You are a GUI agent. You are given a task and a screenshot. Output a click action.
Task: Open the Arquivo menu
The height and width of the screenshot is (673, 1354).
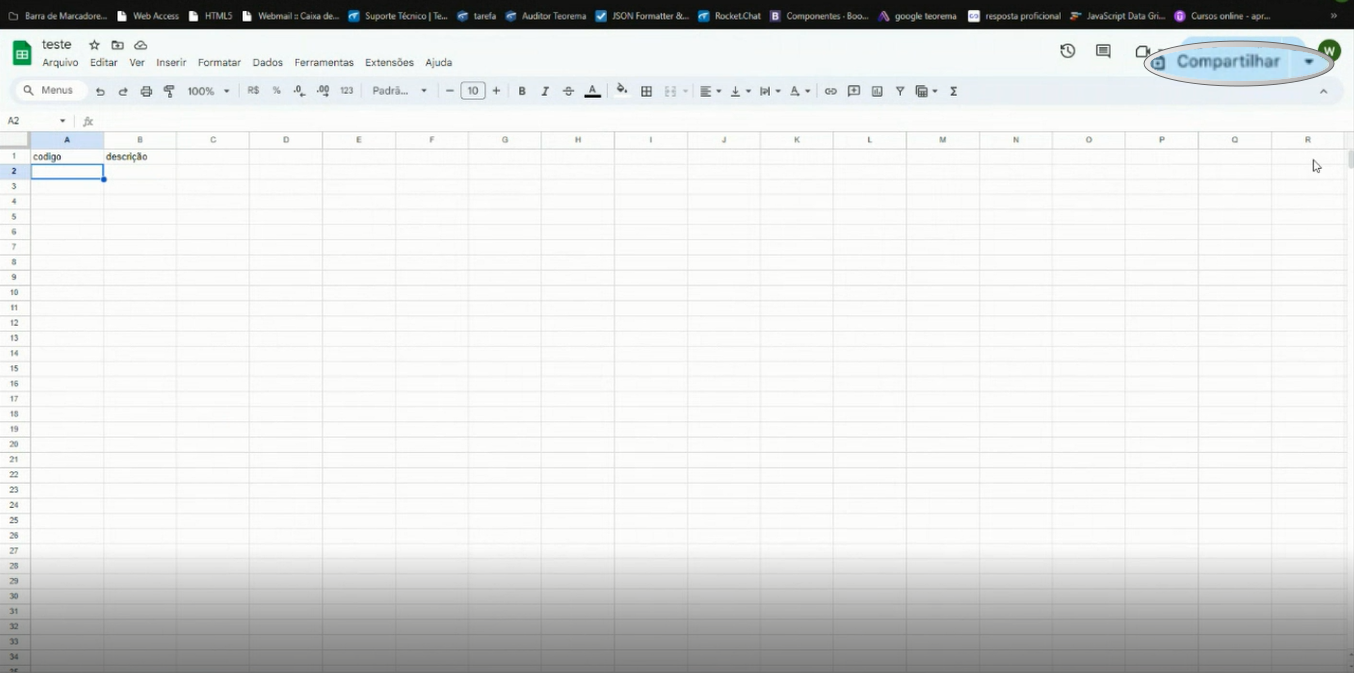pyautogui.click(x=60, y=62)
